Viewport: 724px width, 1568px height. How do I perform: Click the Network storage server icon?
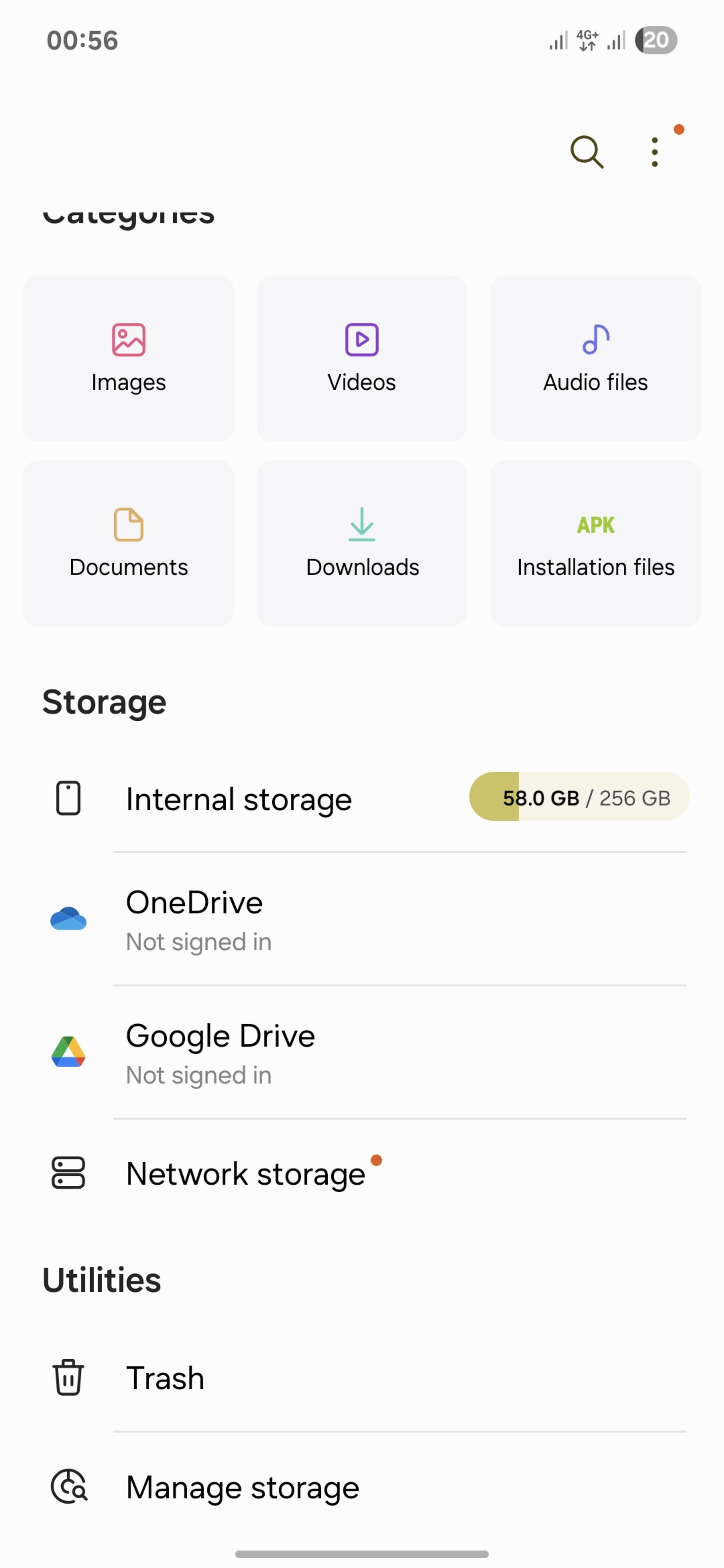68,1173
